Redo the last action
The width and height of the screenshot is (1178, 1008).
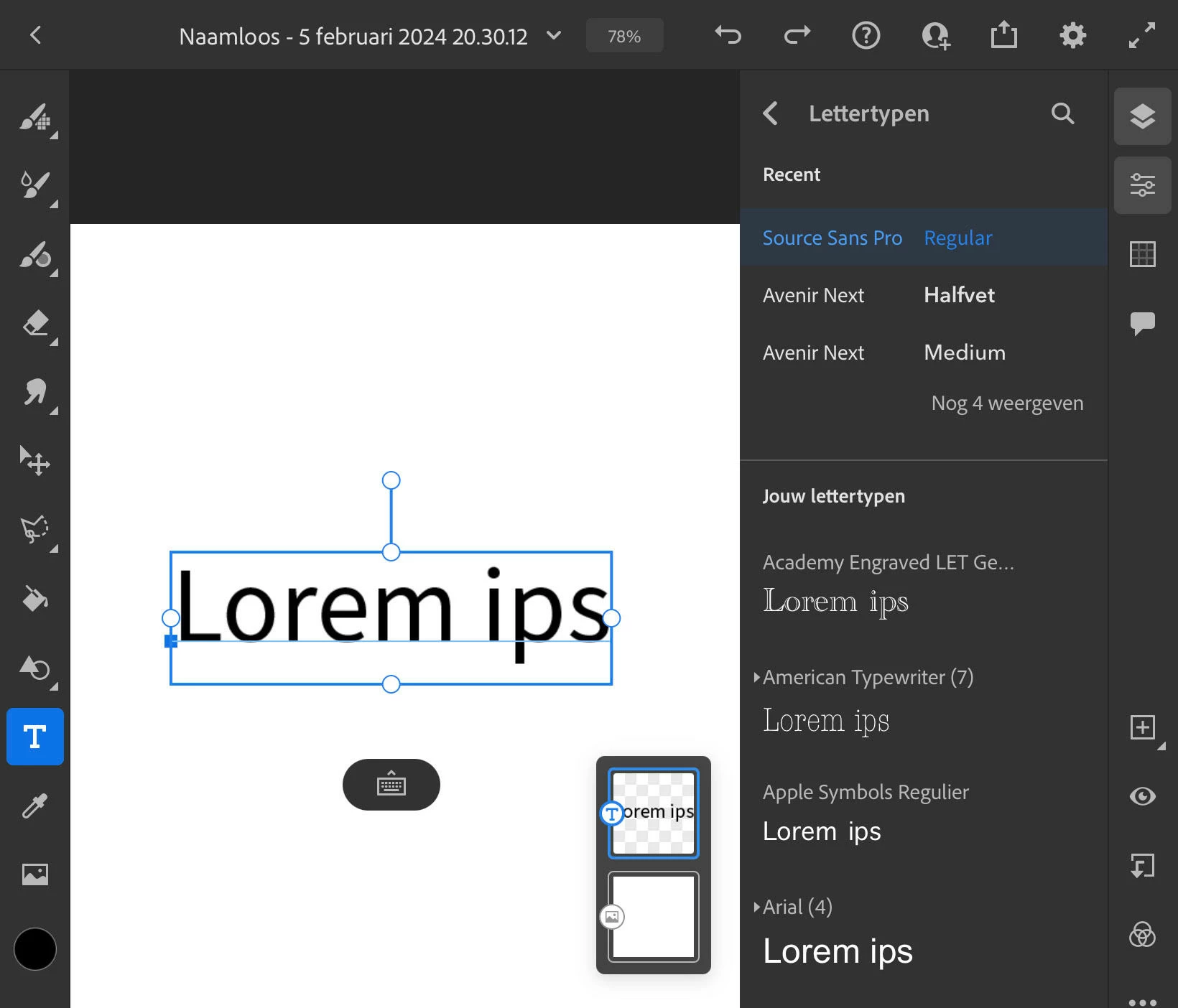point(797,35)
